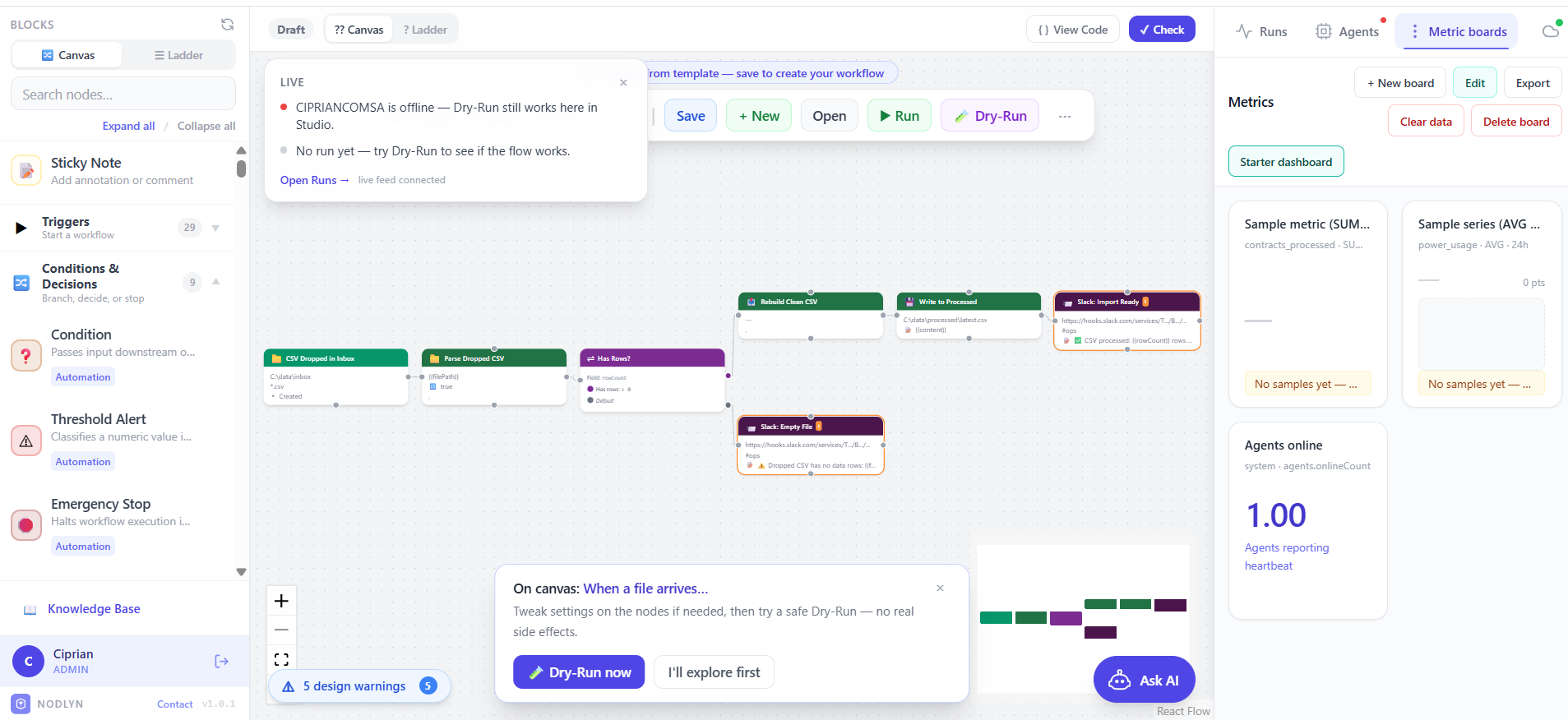Open the more options ellipsis in toolbar
The width and height of the screenshot is (1568, 720).
click(1065, 116)
